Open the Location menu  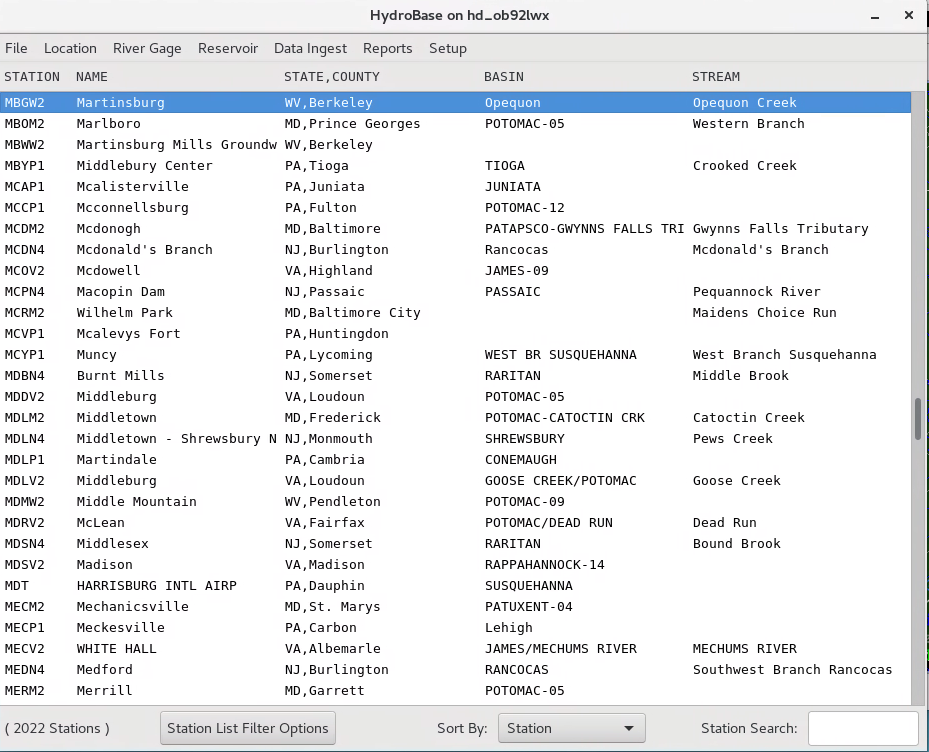pyautogui.click(x=70, y=49)
